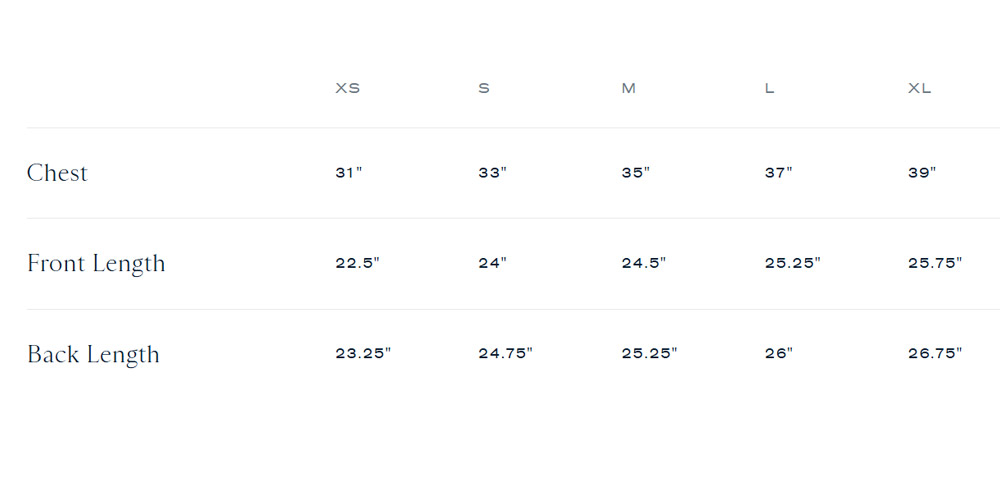Viewport: 1000px width, 500px height.
Task: Click the XS front length 22.5"
Action: point(357,264)
